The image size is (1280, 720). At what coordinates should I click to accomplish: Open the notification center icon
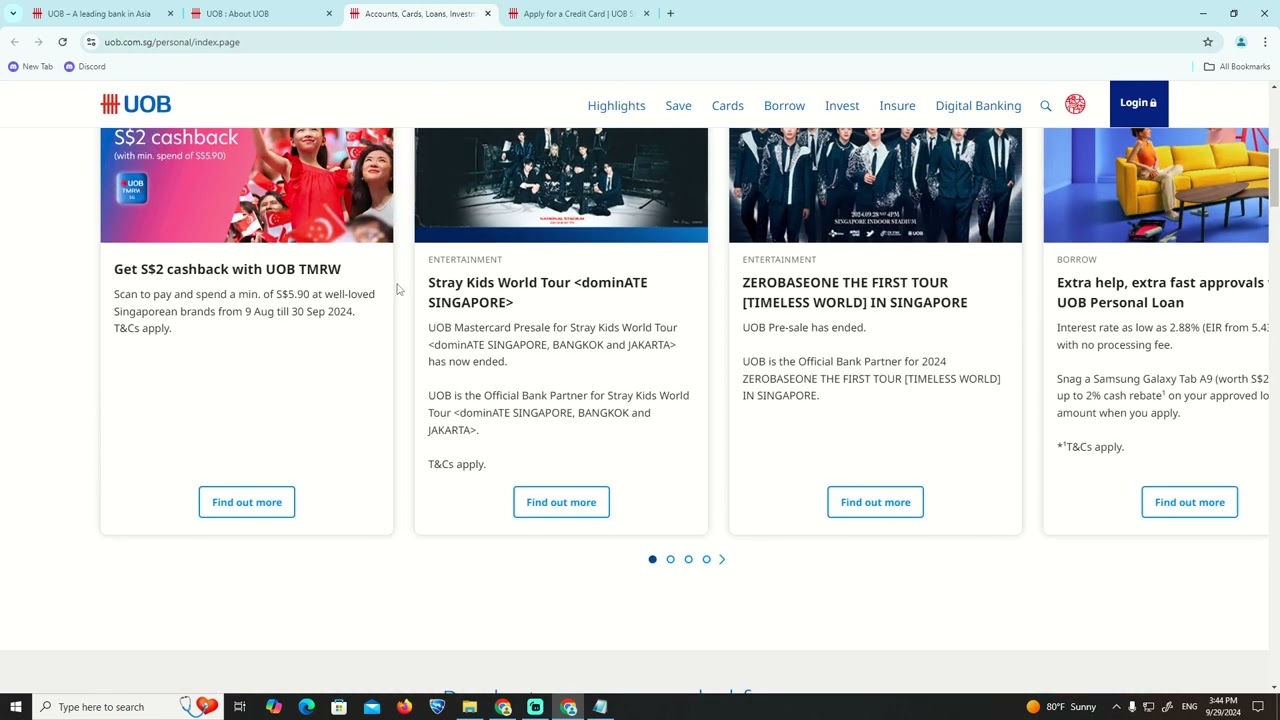click(x=1258, y=707)
